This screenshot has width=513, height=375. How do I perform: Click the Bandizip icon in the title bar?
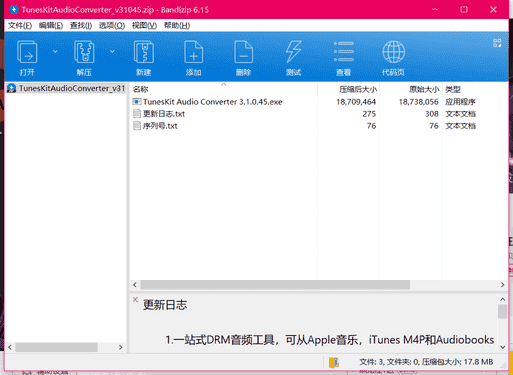coord(13,10)
